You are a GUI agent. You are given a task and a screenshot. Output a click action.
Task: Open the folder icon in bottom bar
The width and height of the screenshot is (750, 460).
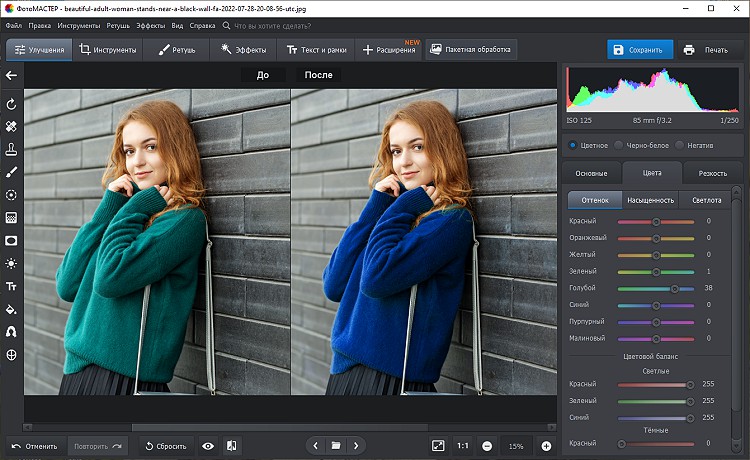[x=336, y=445]
